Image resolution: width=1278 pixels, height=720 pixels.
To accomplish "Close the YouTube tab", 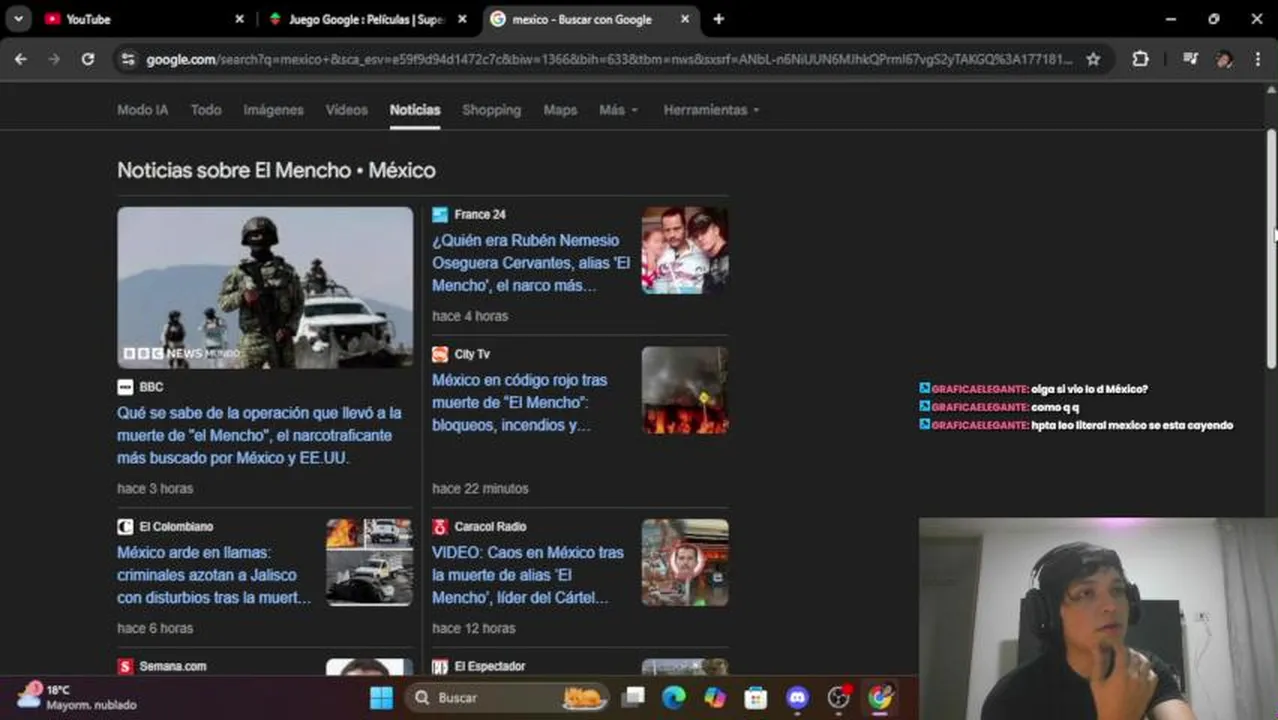I will (239, 19).
